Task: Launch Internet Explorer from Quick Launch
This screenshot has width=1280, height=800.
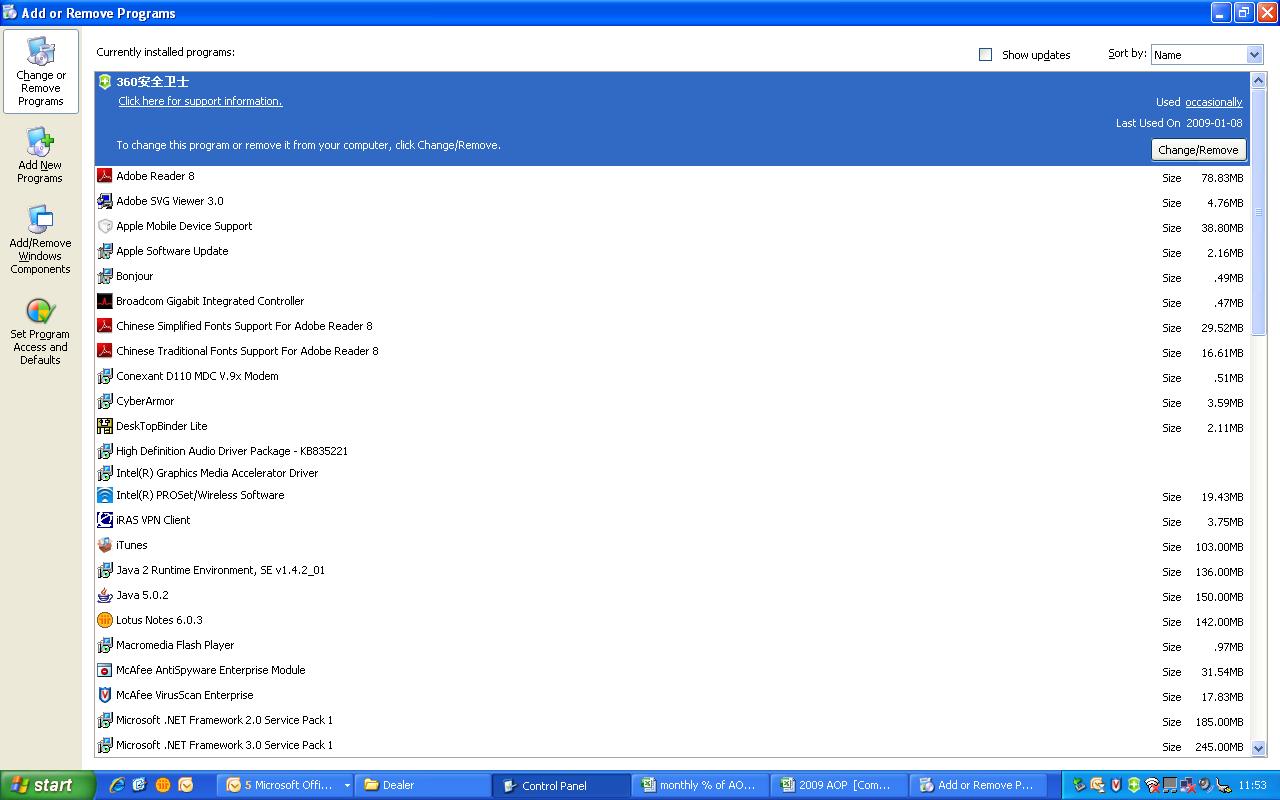Action: click(x=117, y=785)
